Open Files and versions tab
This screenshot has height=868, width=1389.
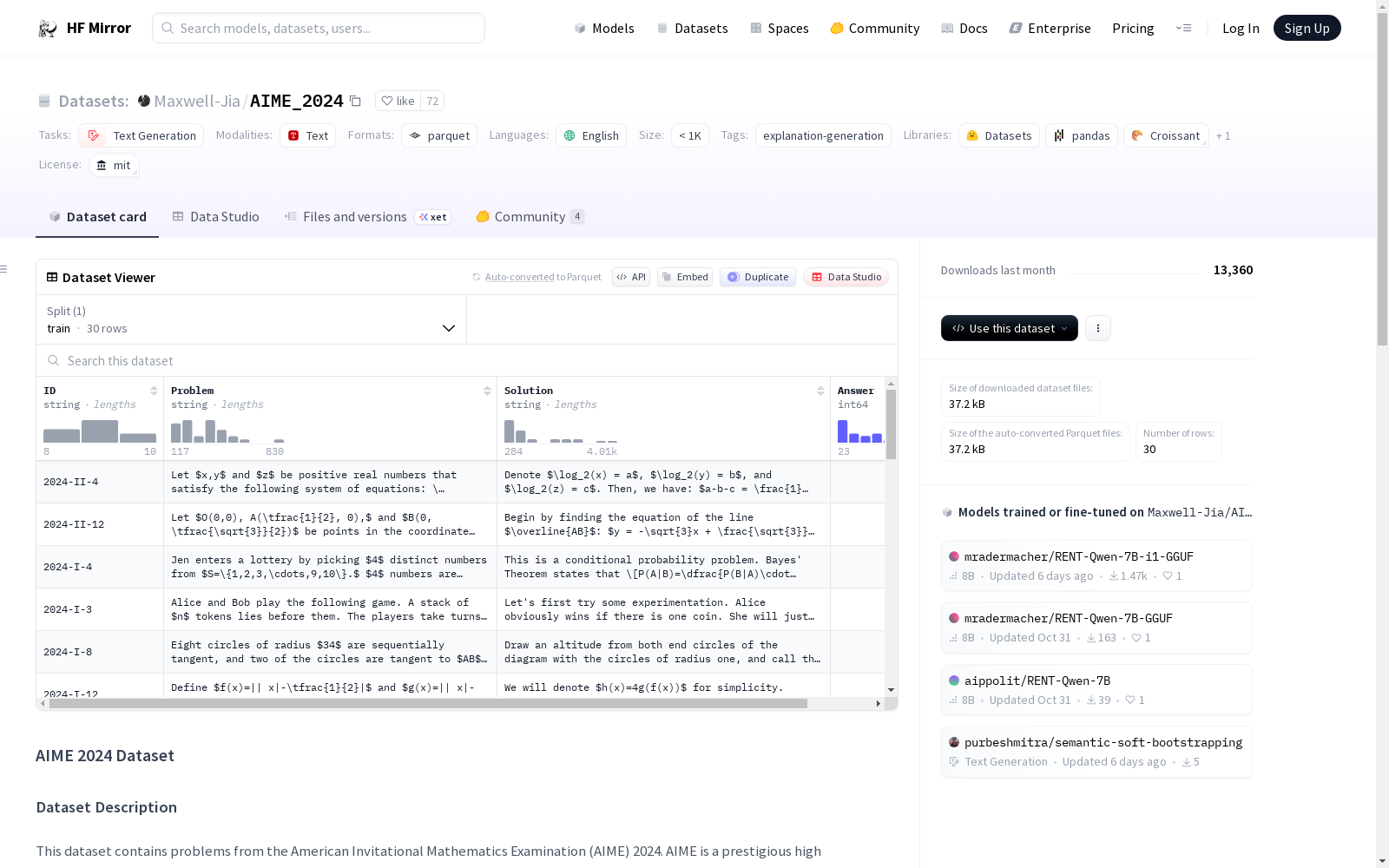click(367, 217)
